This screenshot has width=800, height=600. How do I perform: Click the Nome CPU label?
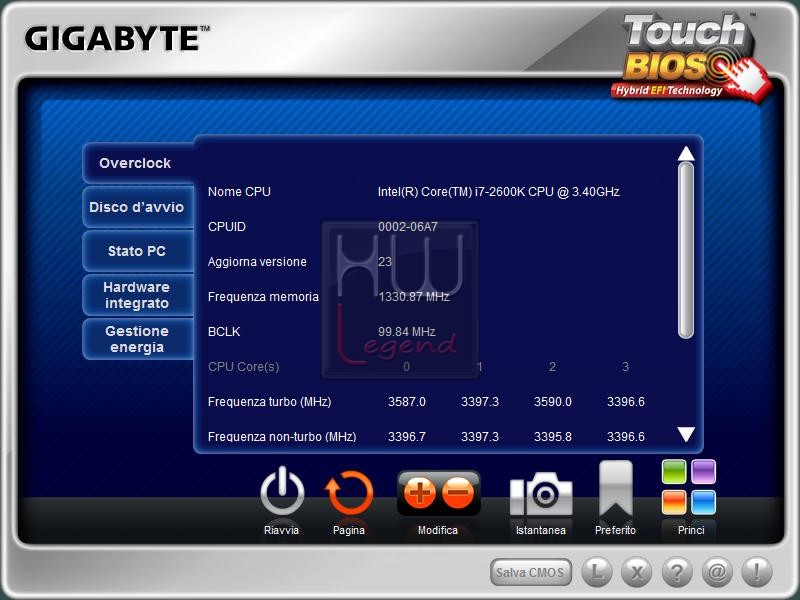click(x=239, y=192)
